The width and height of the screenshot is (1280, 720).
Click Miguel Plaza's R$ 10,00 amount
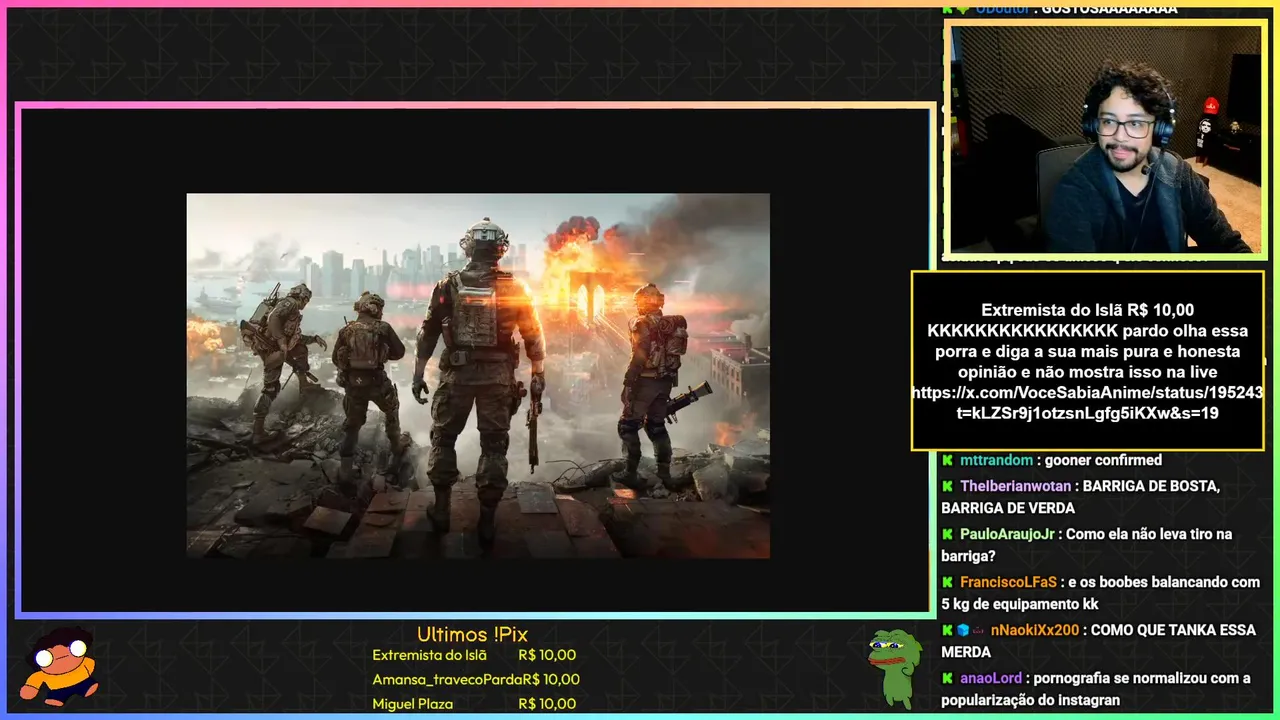point(547,703)
